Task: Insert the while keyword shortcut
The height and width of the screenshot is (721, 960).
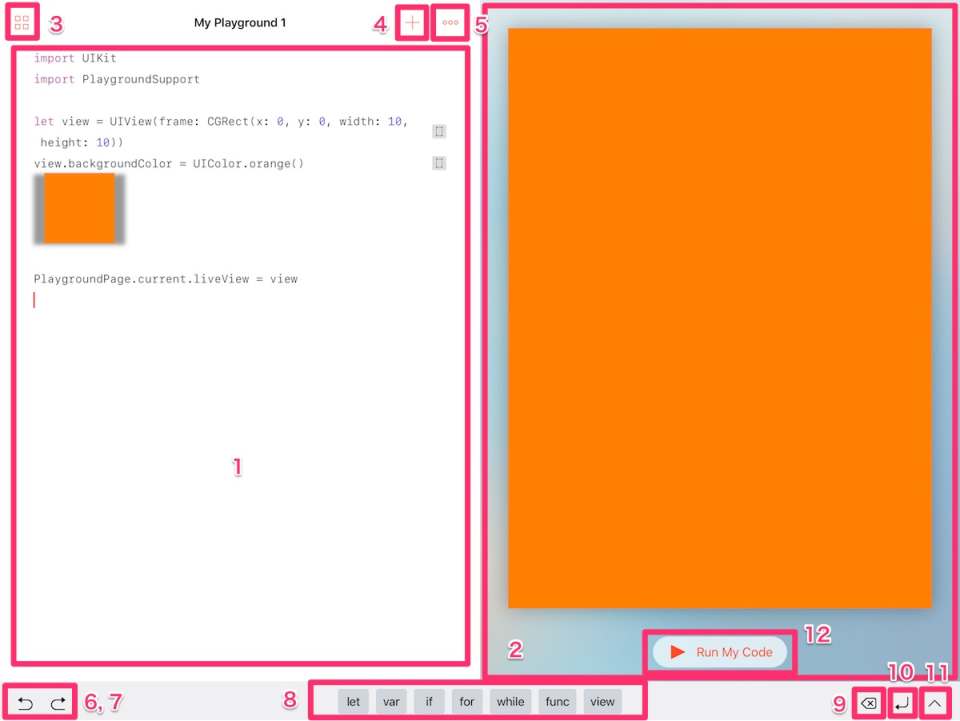Action: (x=510, y=701)
